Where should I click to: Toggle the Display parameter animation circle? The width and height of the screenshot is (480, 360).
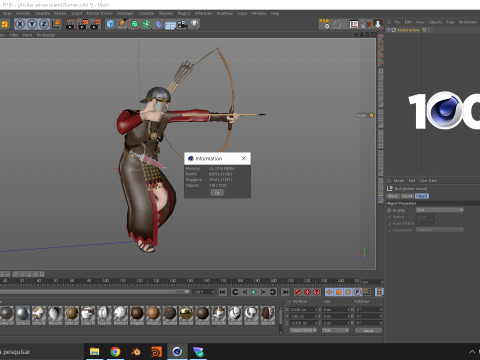[389, 210]
